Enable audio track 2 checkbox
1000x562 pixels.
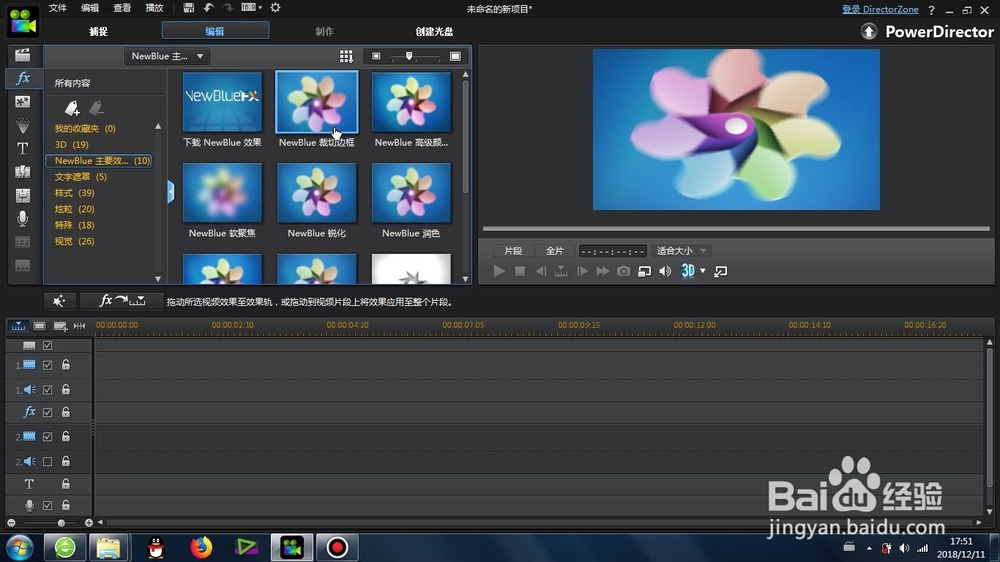point(47,461)
